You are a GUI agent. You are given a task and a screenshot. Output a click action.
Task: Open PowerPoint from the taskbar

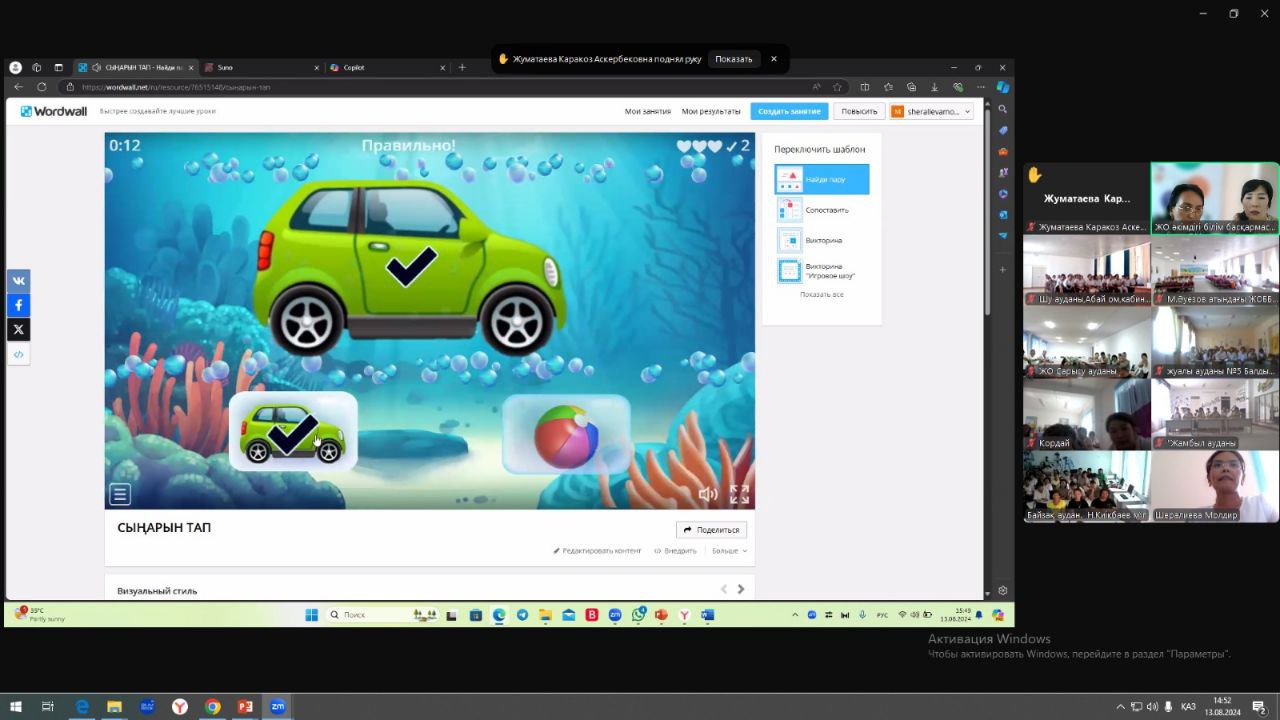(x=245, y=706)
